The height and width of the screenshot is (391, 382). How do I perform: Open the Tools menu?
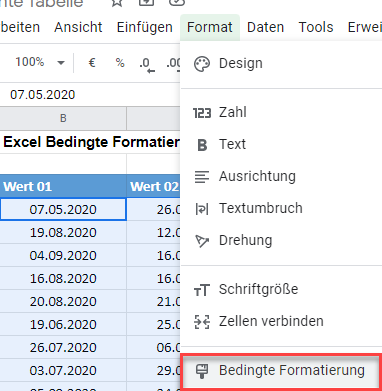tap(316, 27)
